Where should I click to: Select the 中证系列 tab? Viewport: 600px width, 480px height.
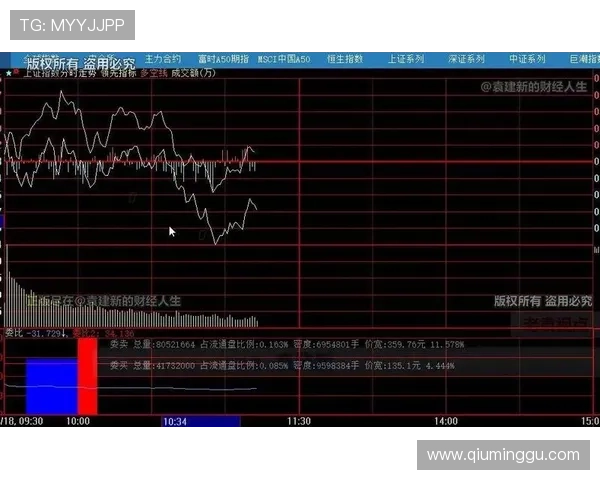527,59
